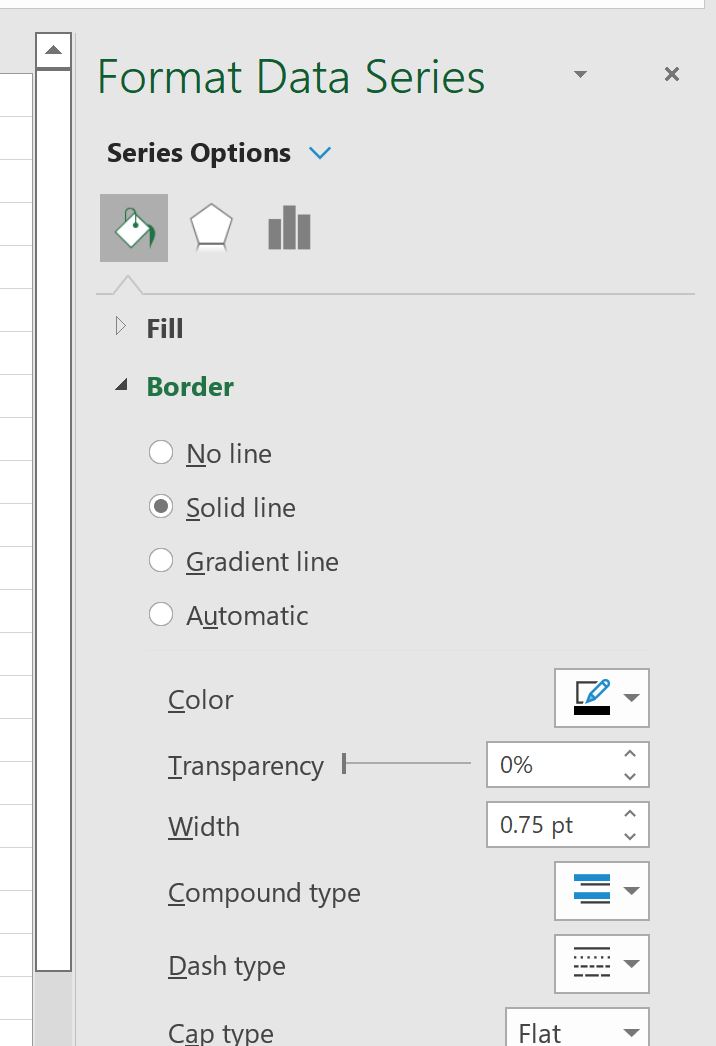Choose the Gradient line option
Viewport: 716px width, 1046px height.
[x=161, y=560]
